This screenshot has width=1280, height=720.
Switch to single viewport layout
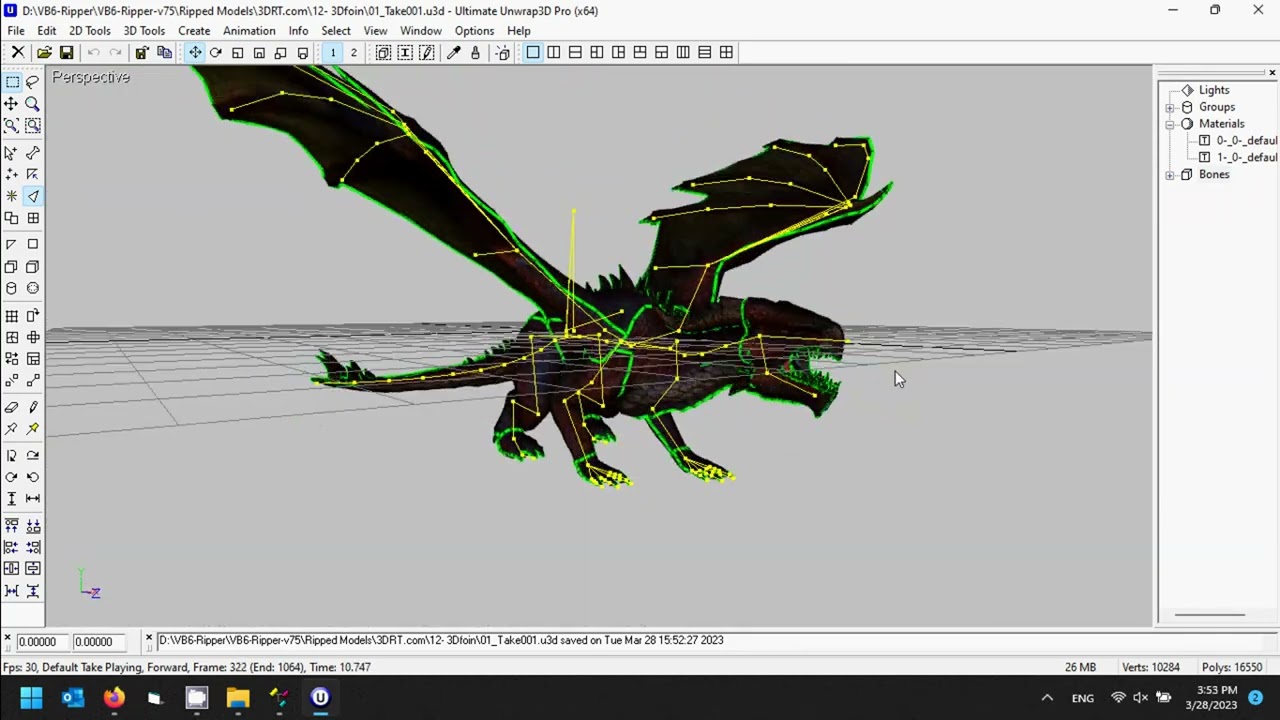[533, 53]
